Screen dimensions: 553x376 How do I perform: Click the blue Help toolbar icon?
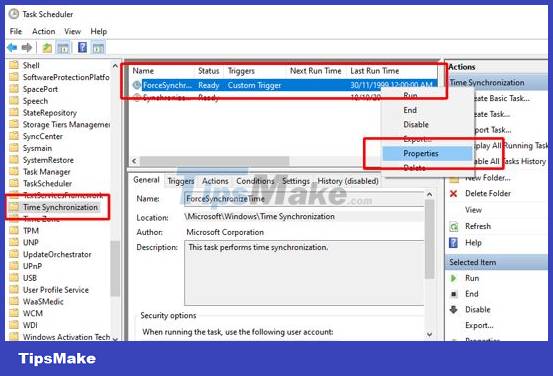pos(83,47)
